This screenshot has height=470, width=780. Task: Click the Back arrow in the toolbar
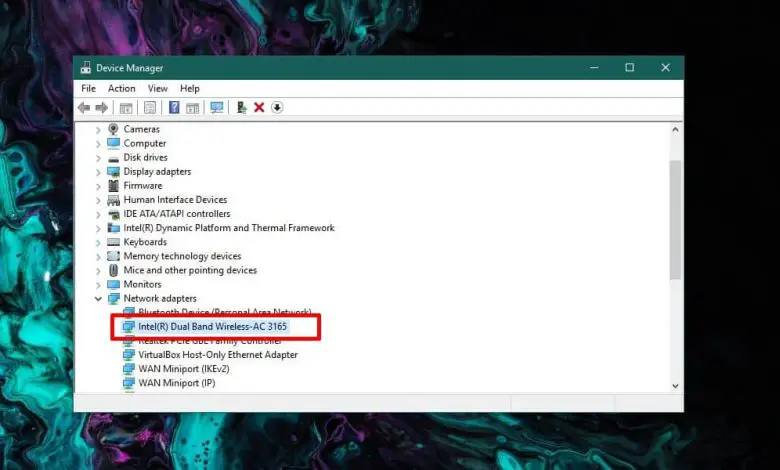click(x=84, y=107)
